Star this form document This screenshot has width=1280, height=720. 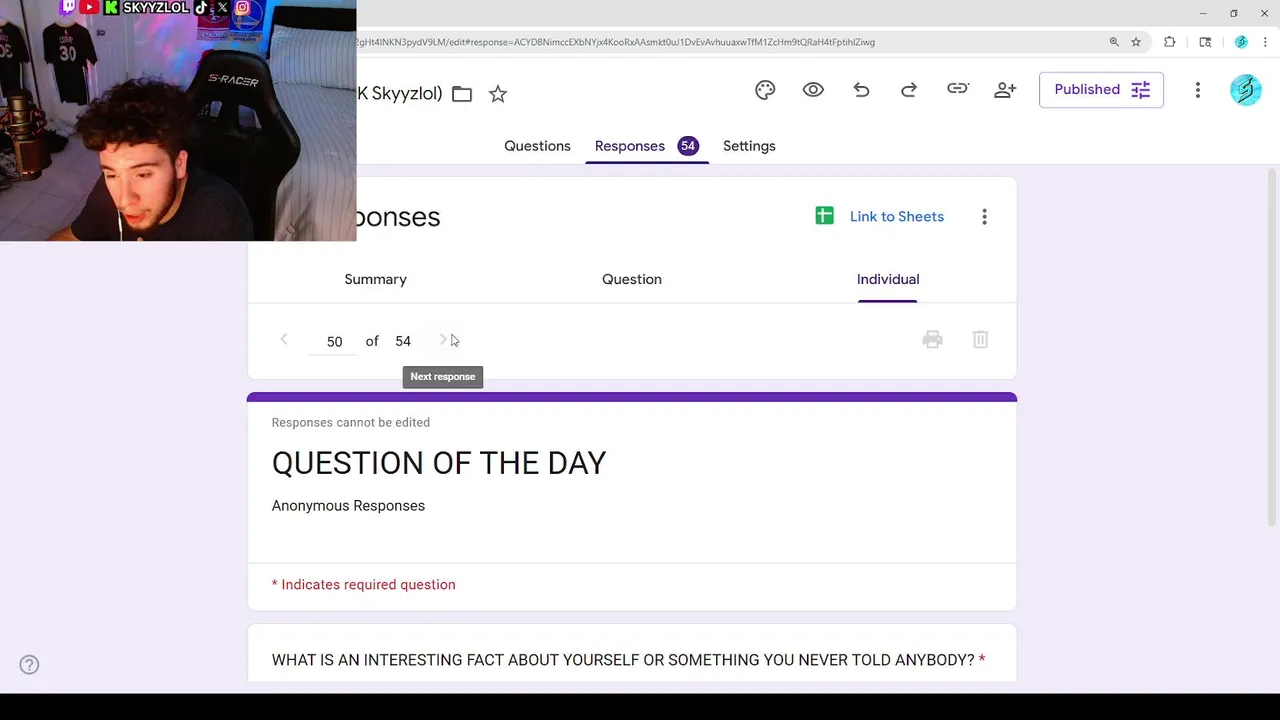click(x=497, y=94)
